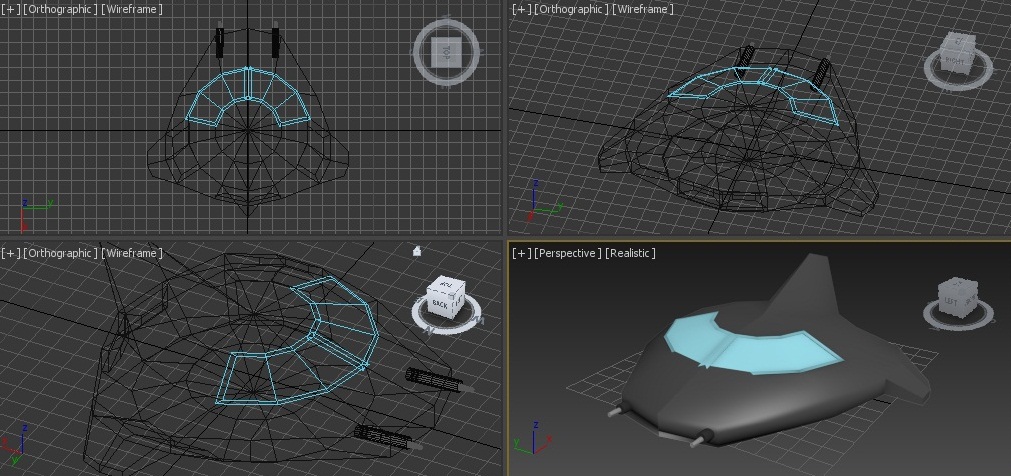Open the [+] menu of the bottom-left viewport
The height and width of the screenshot is (476, 1011).
[10, 253]
